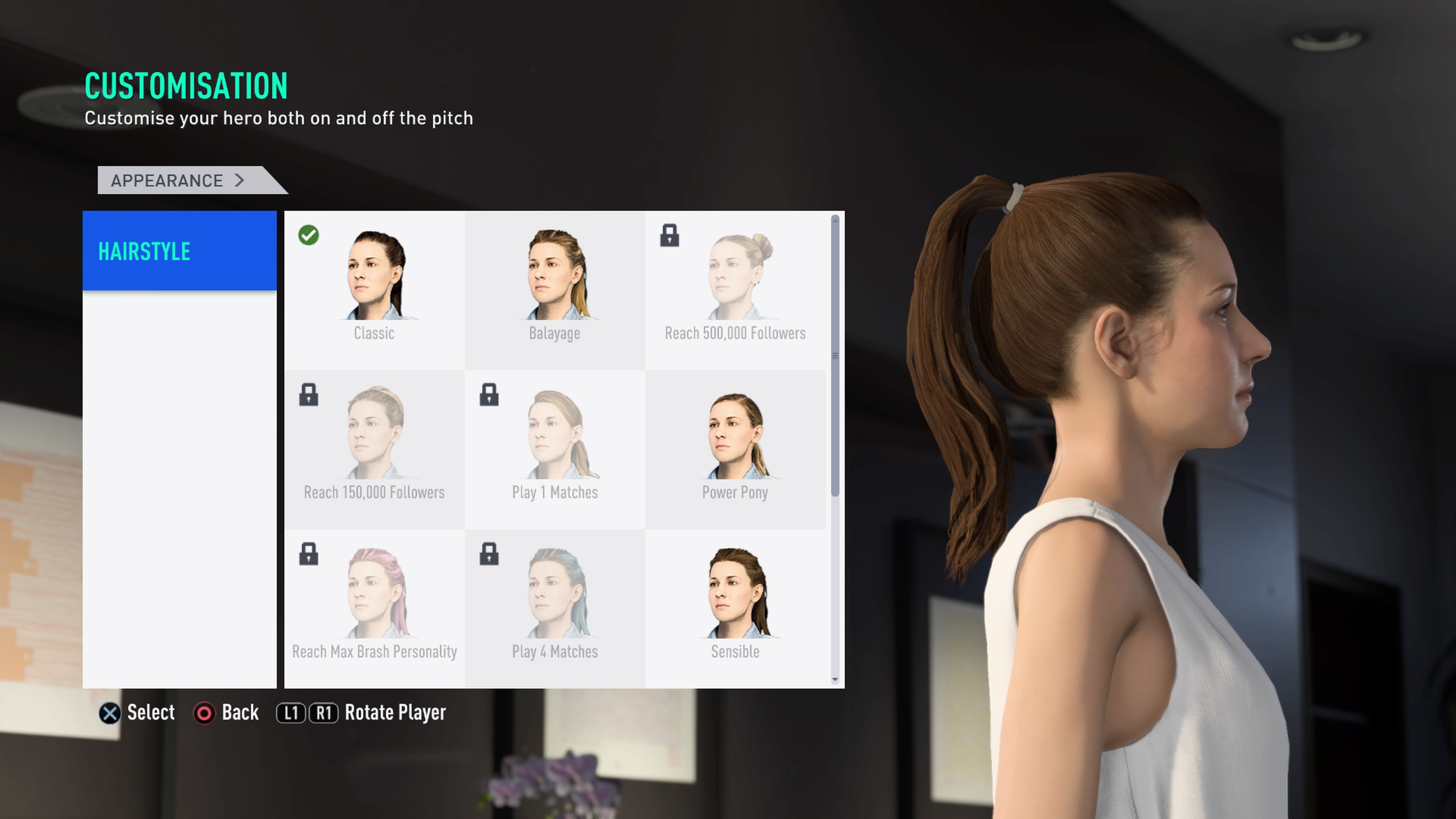Click the lock icon on Reach Max Brash Personality

309,554
